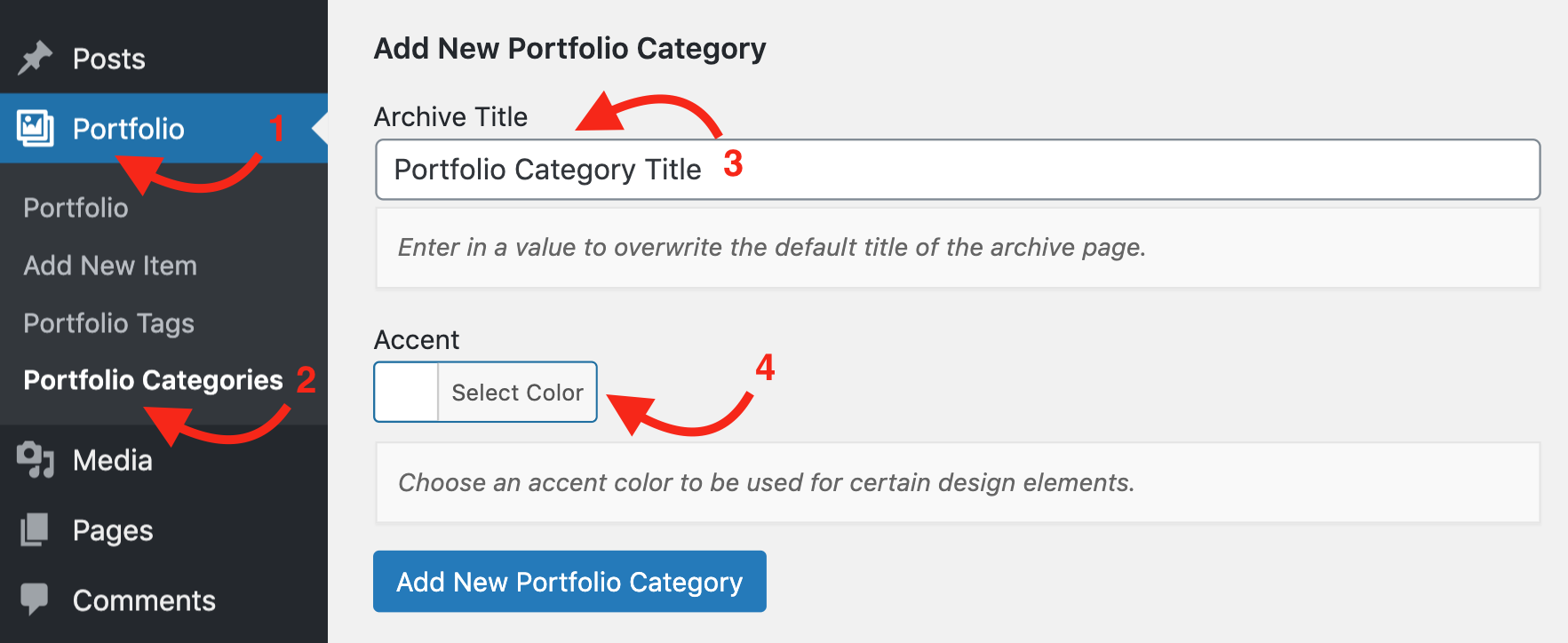Screen dimensions: 1568x643
Task: Open the Portfolio menu
Action: [131, 128]
